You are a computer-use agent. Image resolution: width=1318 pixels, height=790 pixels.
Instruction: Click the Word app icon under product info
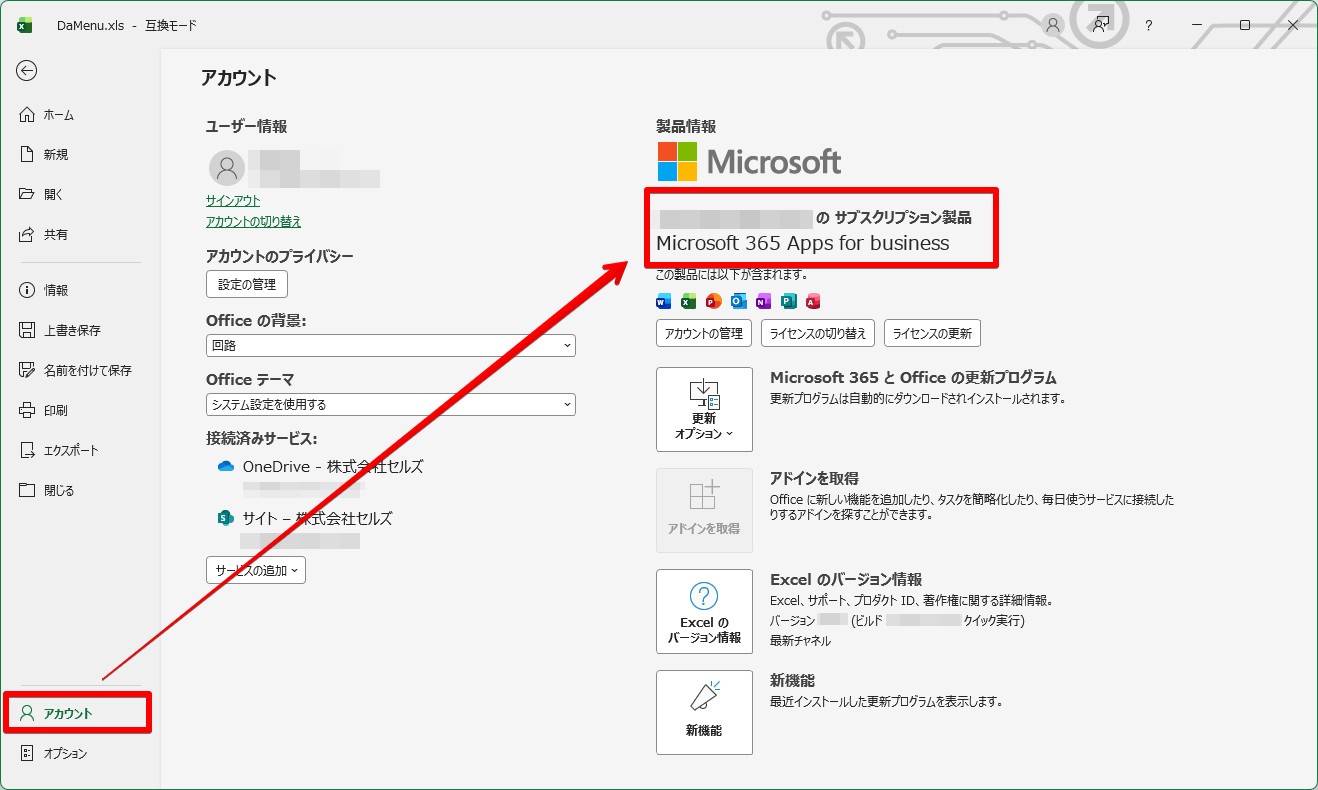point(664,301)
